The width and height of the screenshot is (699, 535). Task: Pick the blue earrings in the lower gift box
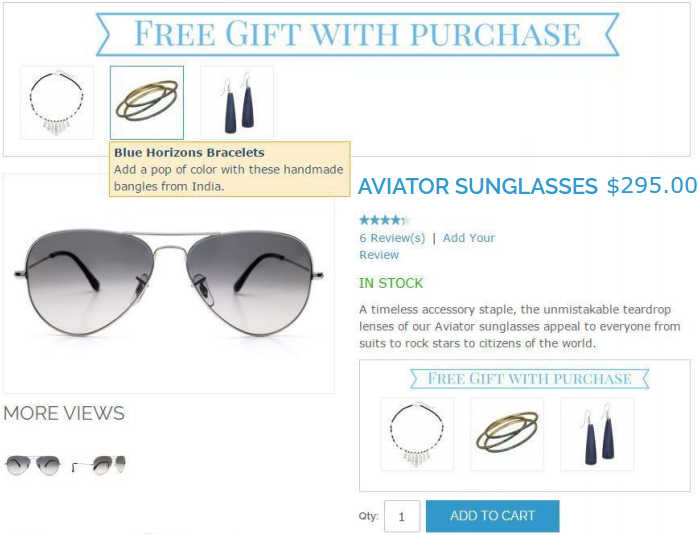[597, 434]
